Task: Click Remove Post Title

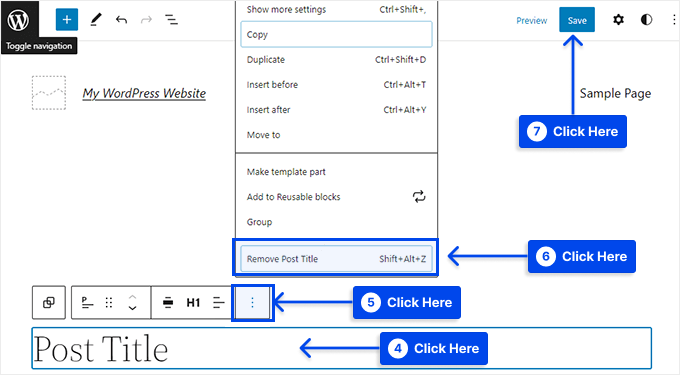Action: tap(336, 259)
